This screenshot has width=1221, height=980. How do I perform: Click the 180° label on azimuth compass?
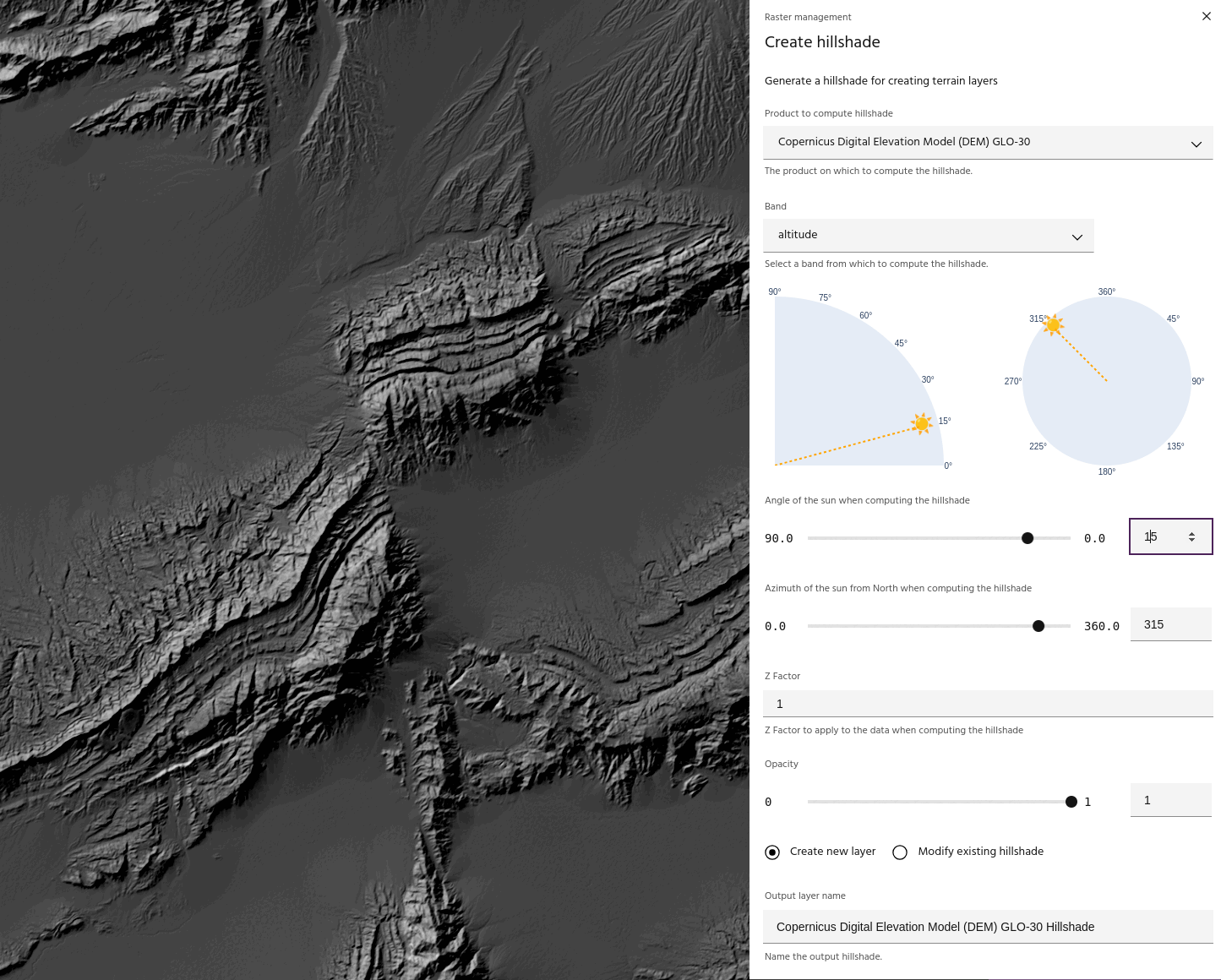click(1106, 471)
